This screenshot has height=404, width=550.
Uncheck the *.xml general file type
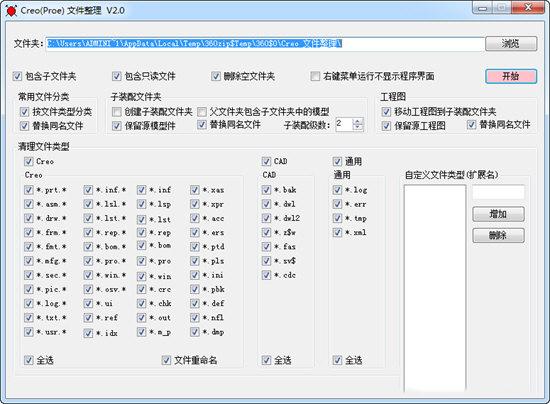pos(337,232)
